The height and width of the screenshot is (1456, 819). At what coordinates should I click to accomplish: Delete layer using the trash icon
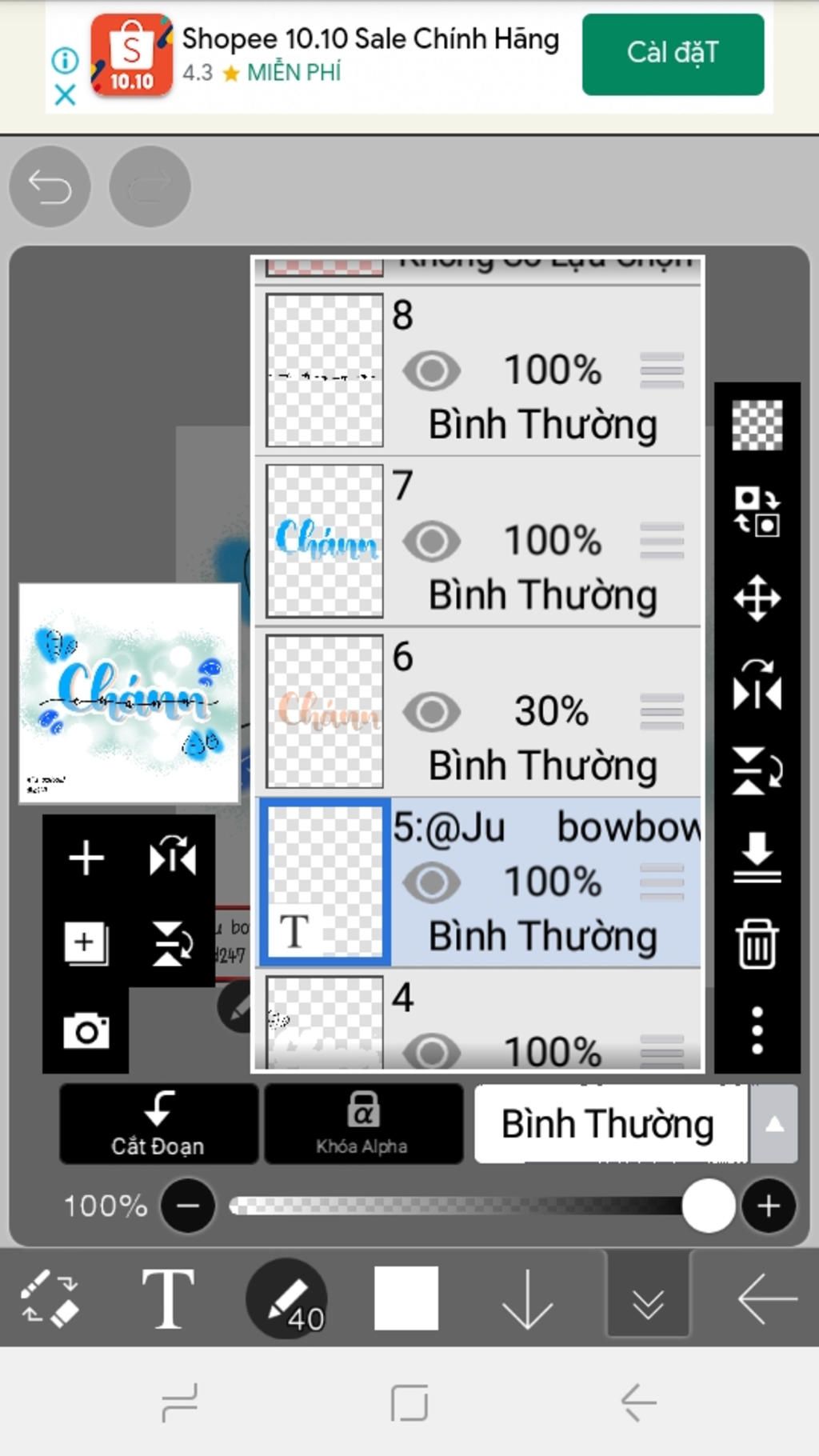[757, 944]
